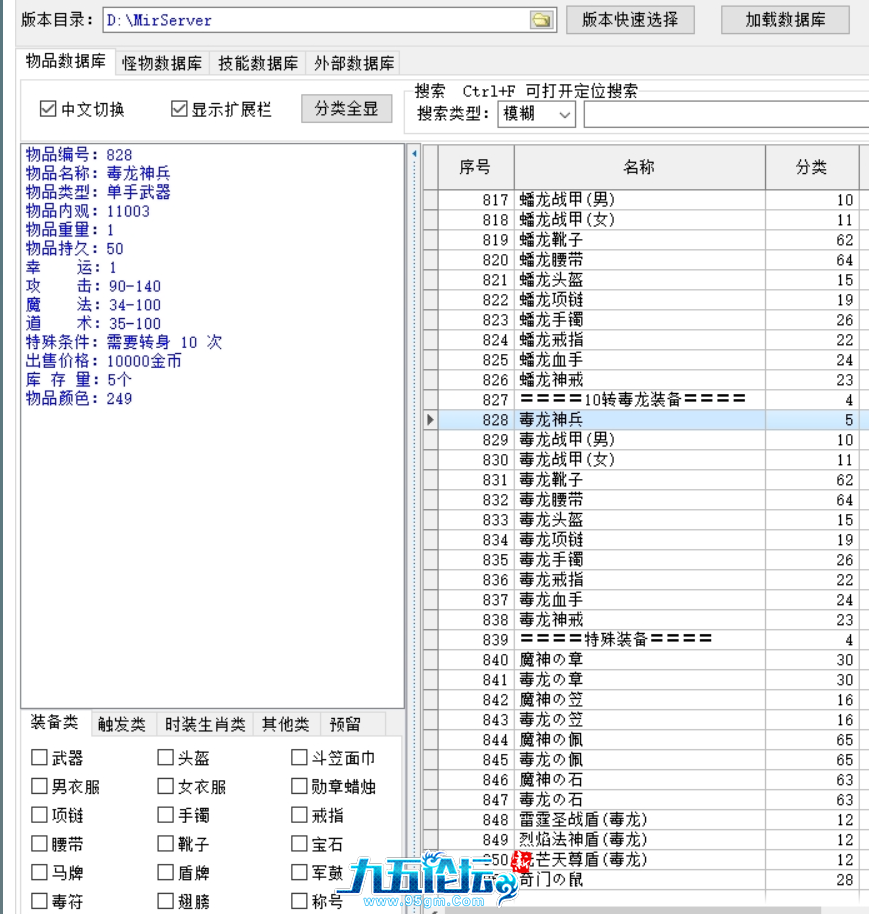Select row 827 10转毒龙装备 separator
Viewport: 869px width, 914px height.
(647, 400)
